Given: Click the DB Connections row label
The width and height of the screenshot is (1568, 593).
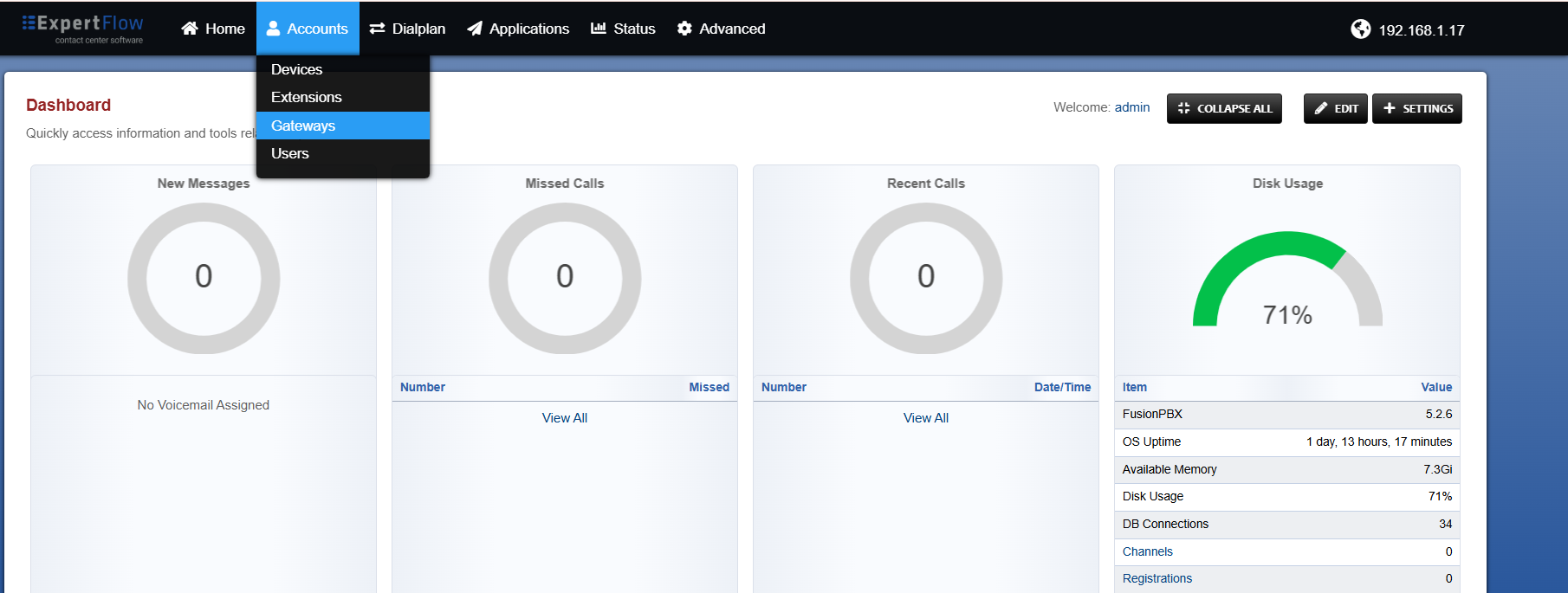Looking at the screenshot, I should tap(1165, 524).
